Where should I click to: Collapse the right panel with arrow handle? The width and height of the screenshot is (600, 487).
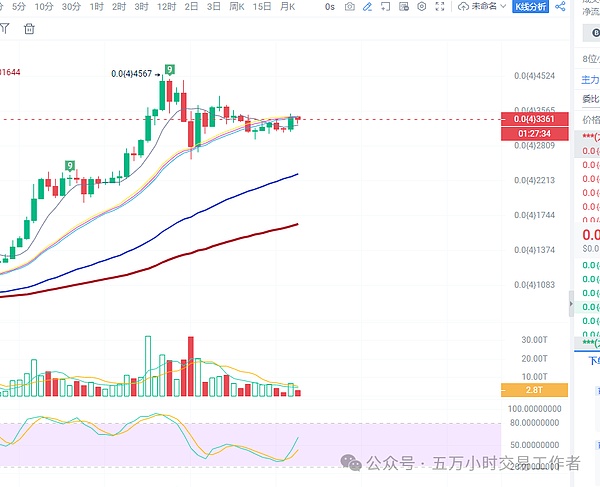pyautogui.click(x=572, y=299)
